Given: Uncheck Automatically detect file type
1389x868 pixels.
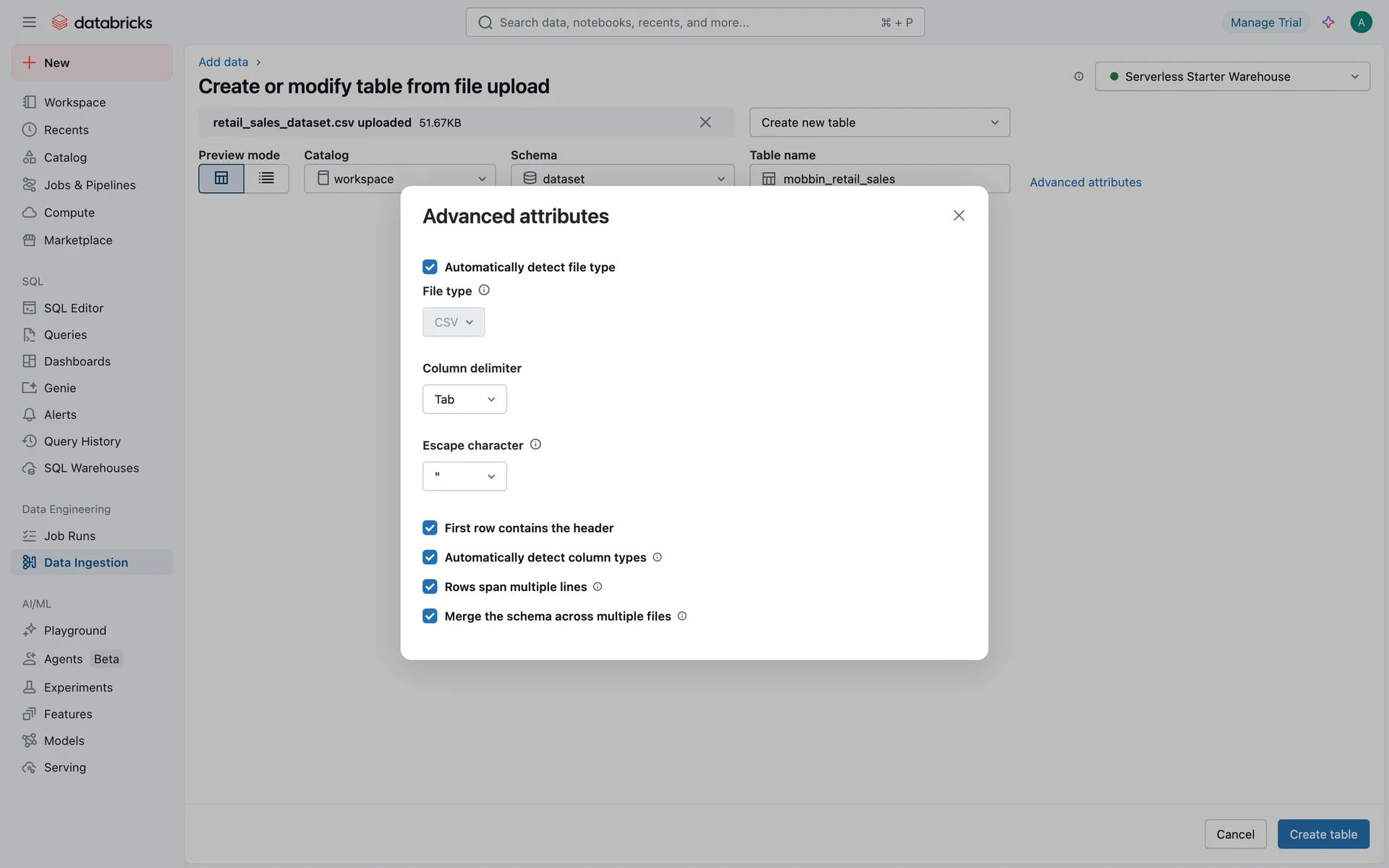Looking at the screenshot, I should [430, 267].
